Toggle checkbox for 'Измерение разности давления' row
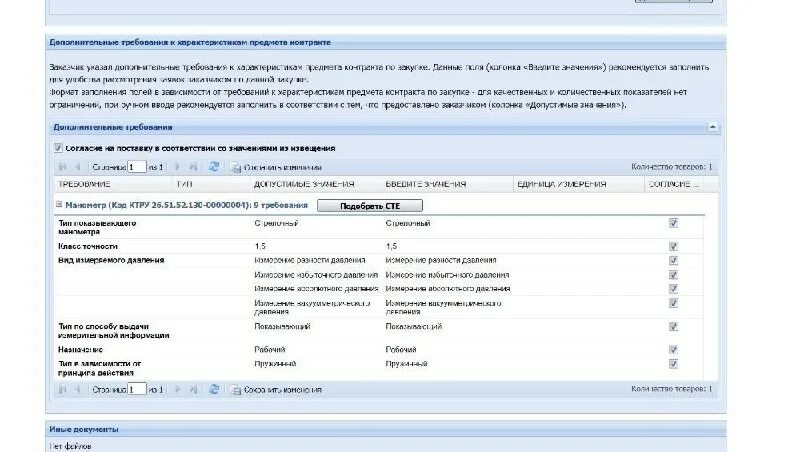Image resolution: width=800 pixels, height=452 pixels. pyautogui.click(x=673, y=261)
